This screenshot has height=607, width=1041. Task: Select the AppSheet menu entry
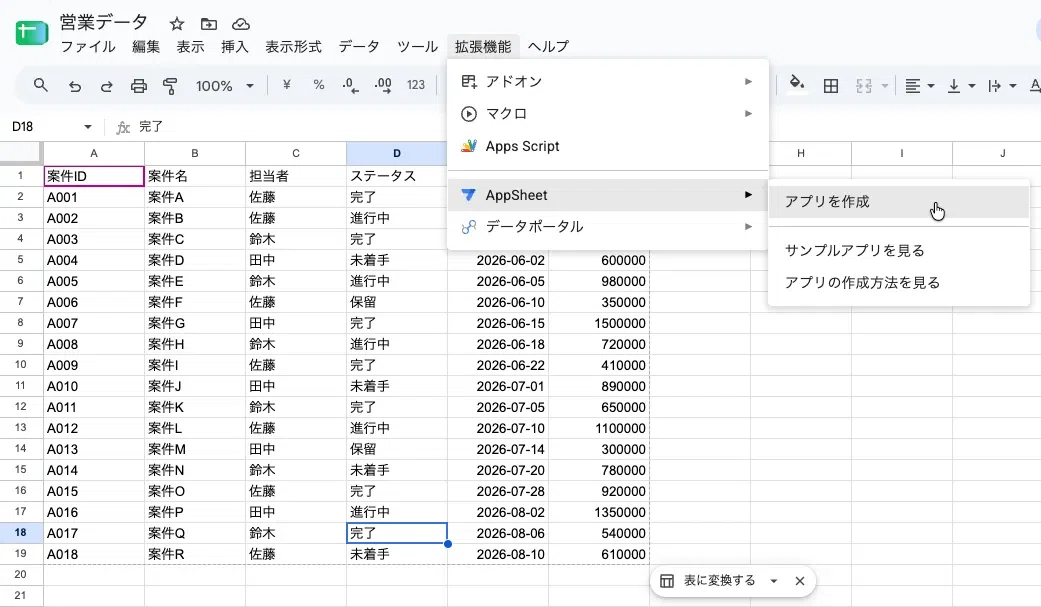click(x=608, y=195)
